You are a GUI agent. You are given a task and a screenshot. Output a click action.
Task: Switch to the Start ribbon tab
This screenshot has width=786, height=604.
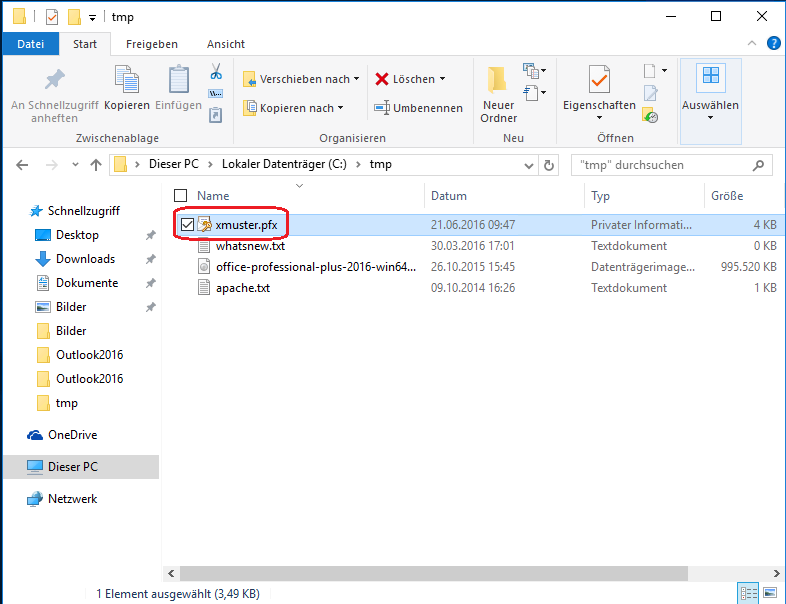pos(85,44)
